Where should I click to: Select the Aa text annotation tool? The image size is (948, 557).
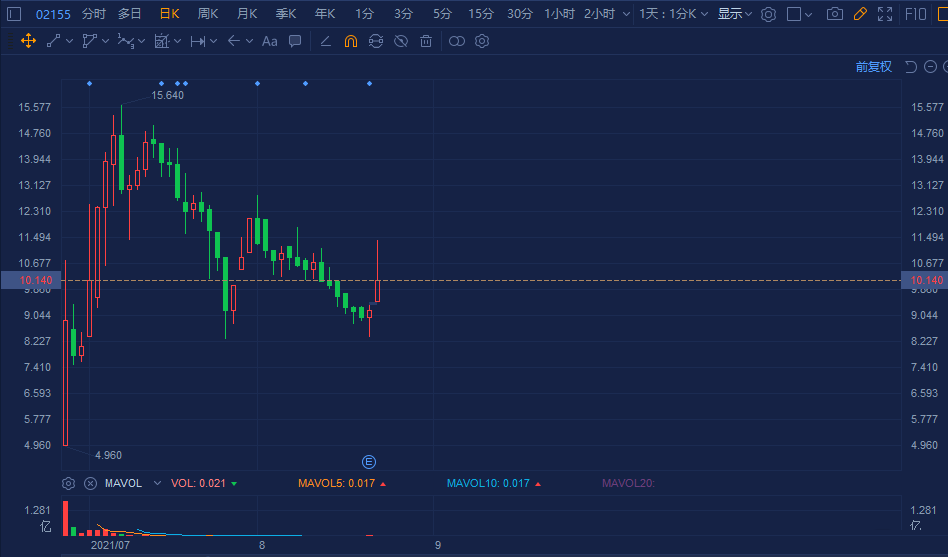pos(270,41)
